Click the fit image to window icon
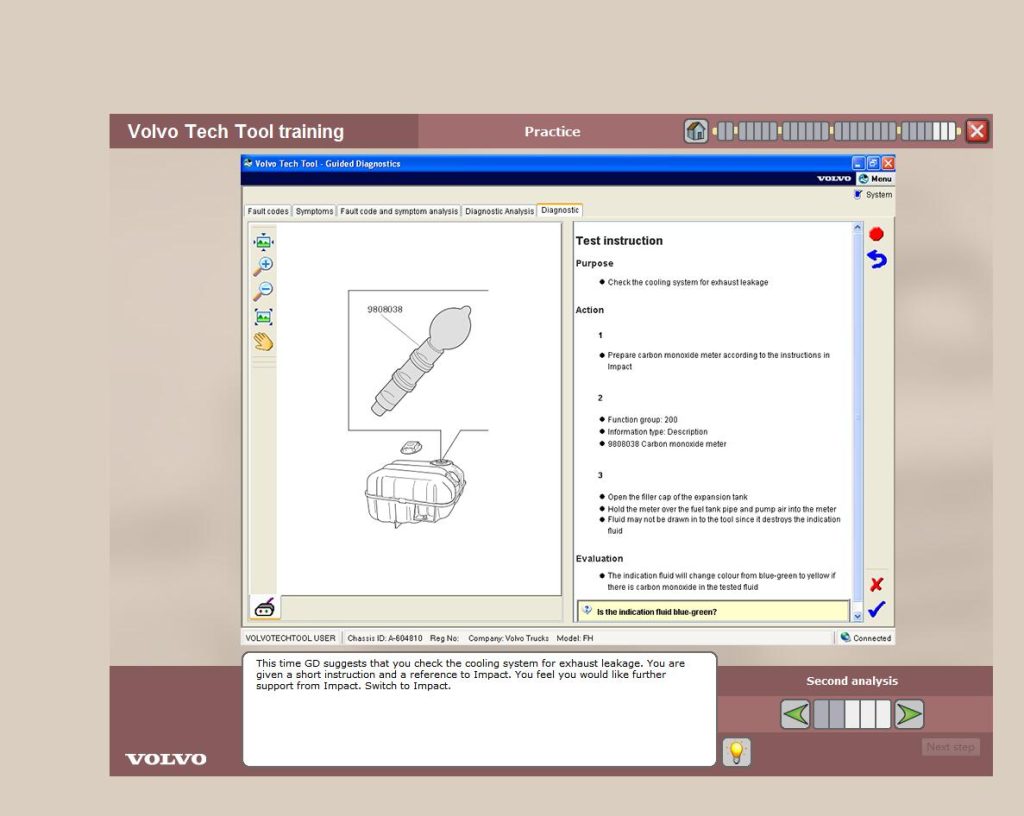Viewport: 1024px width, 816px height. [262, 316]
